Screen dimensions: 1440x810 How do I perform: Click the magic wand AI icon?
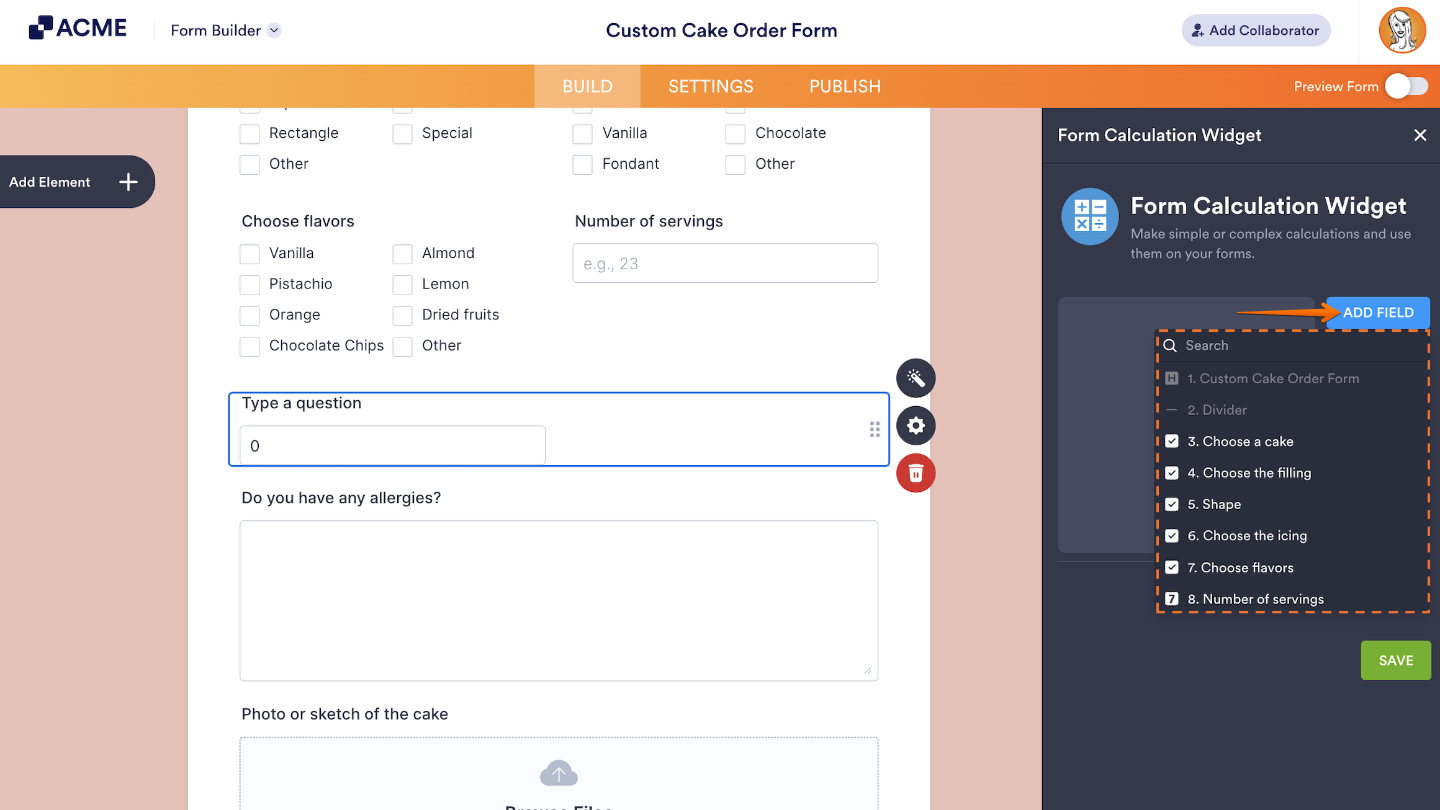click(915, 378)
